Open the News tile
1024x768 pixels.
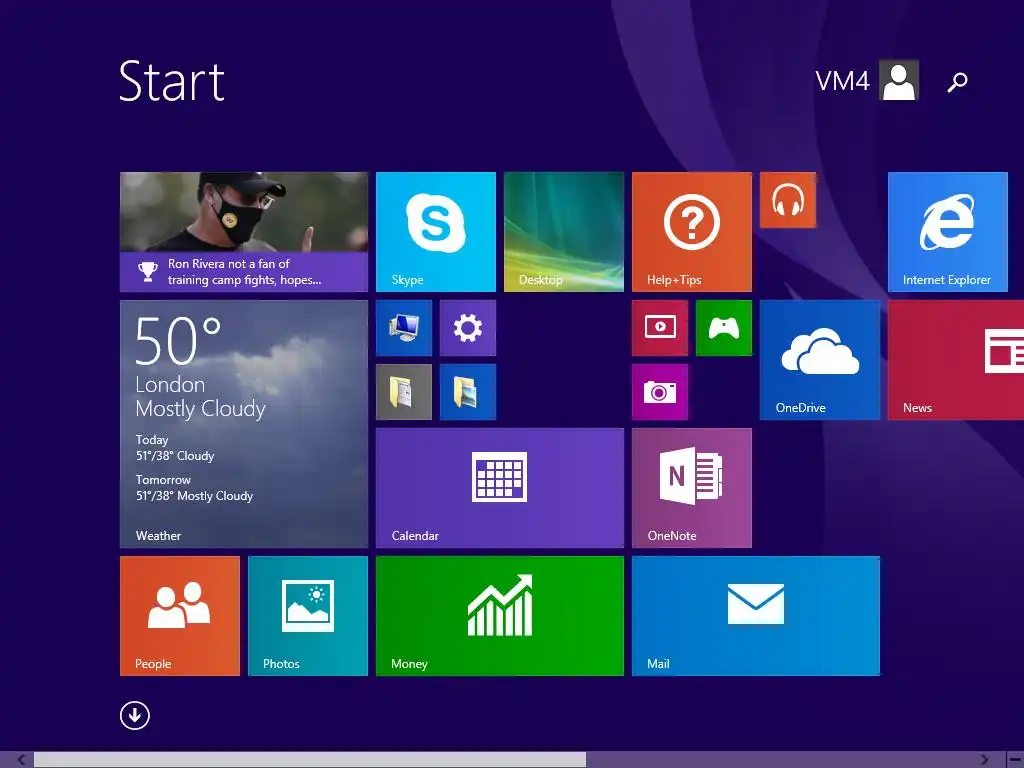coord(956,360)
